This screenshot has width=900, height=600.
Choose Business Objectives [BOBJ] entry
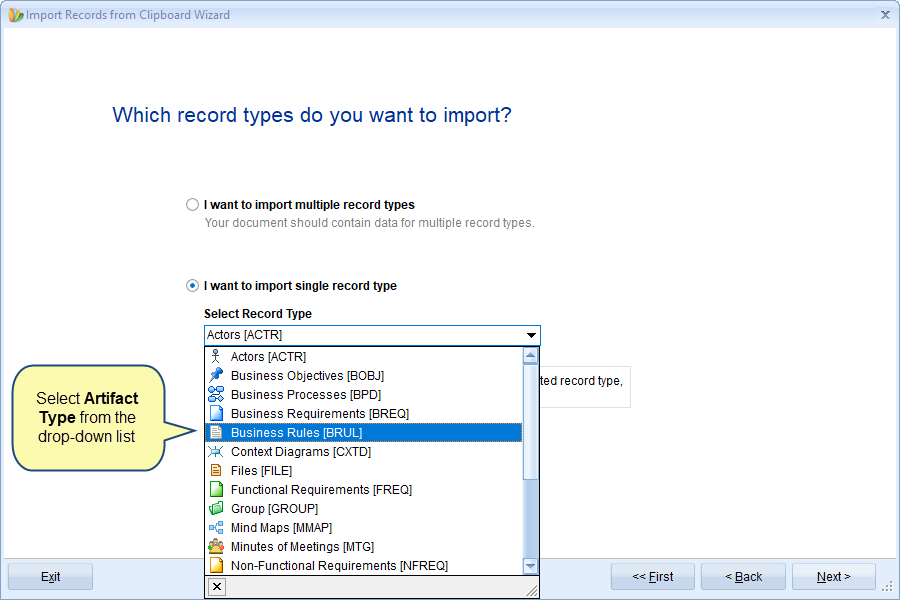click(x=364, y=376)
